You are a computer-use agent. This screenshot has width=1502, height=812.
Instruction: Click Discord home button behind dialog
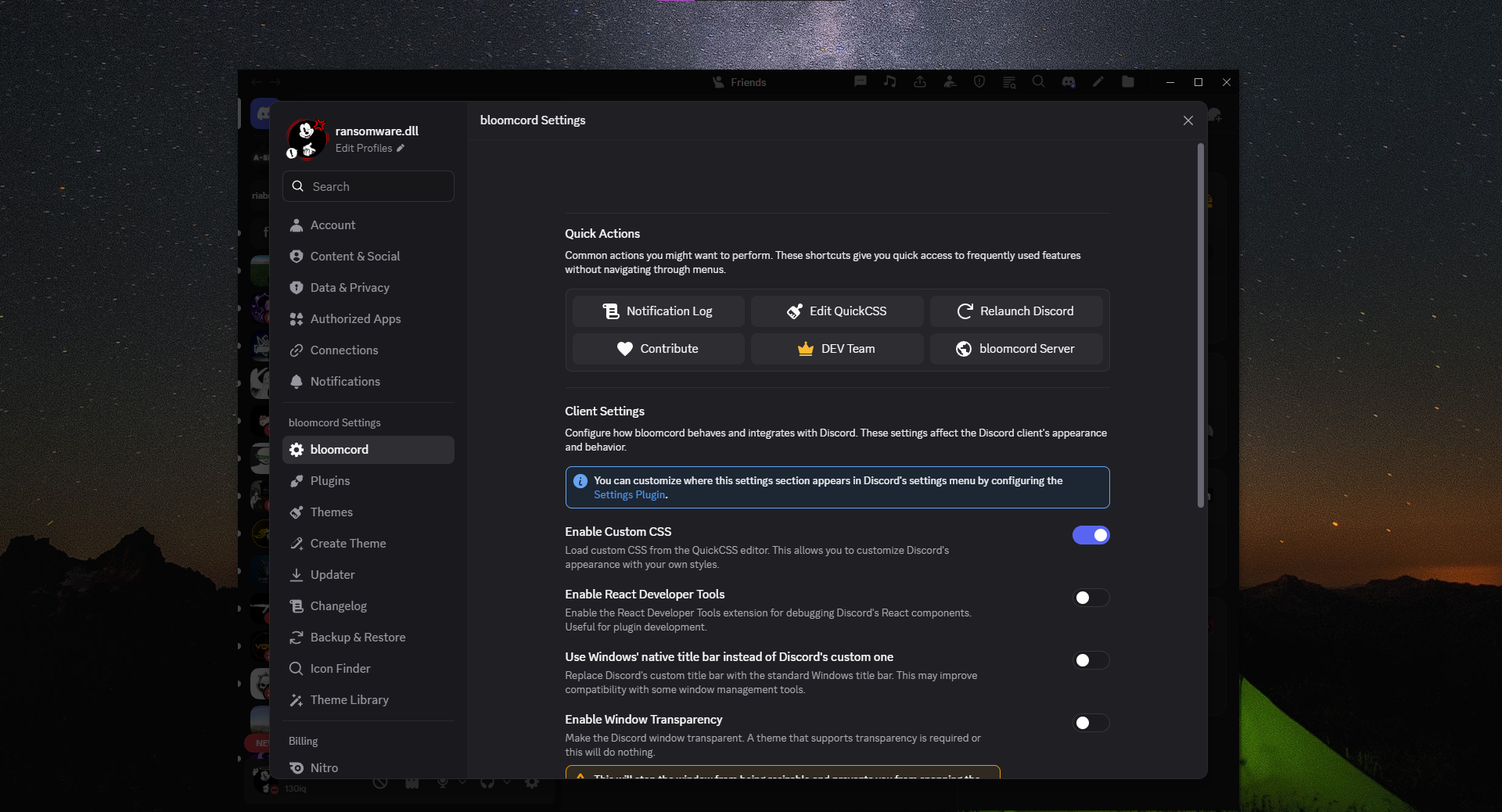261,114
